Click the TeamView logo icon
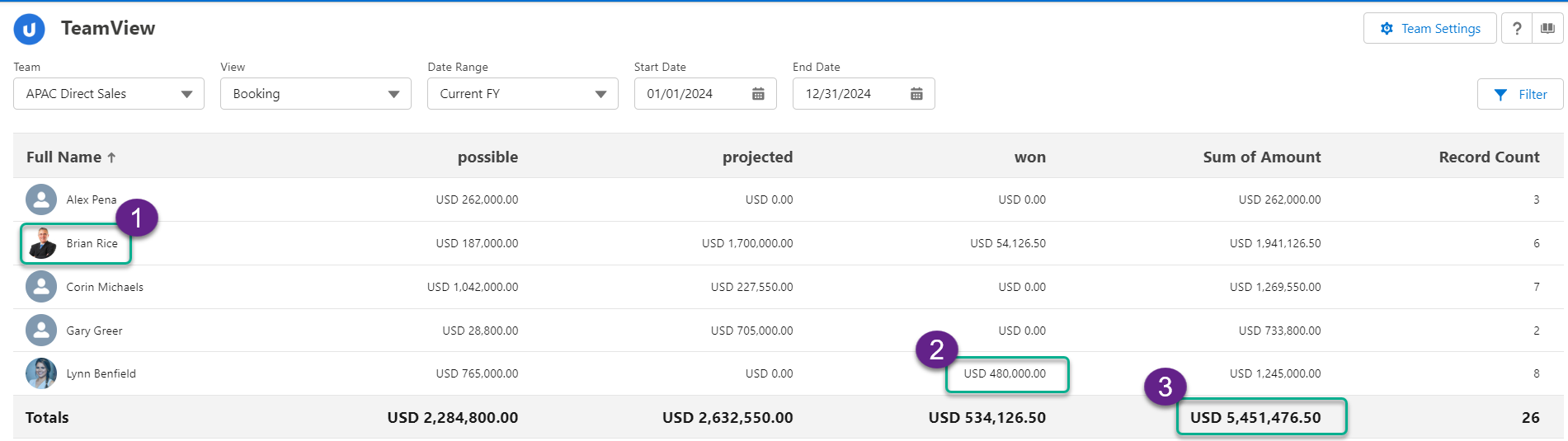Image resolution: width=1568 pixels, height=441 pixels. tap(30, 30)
